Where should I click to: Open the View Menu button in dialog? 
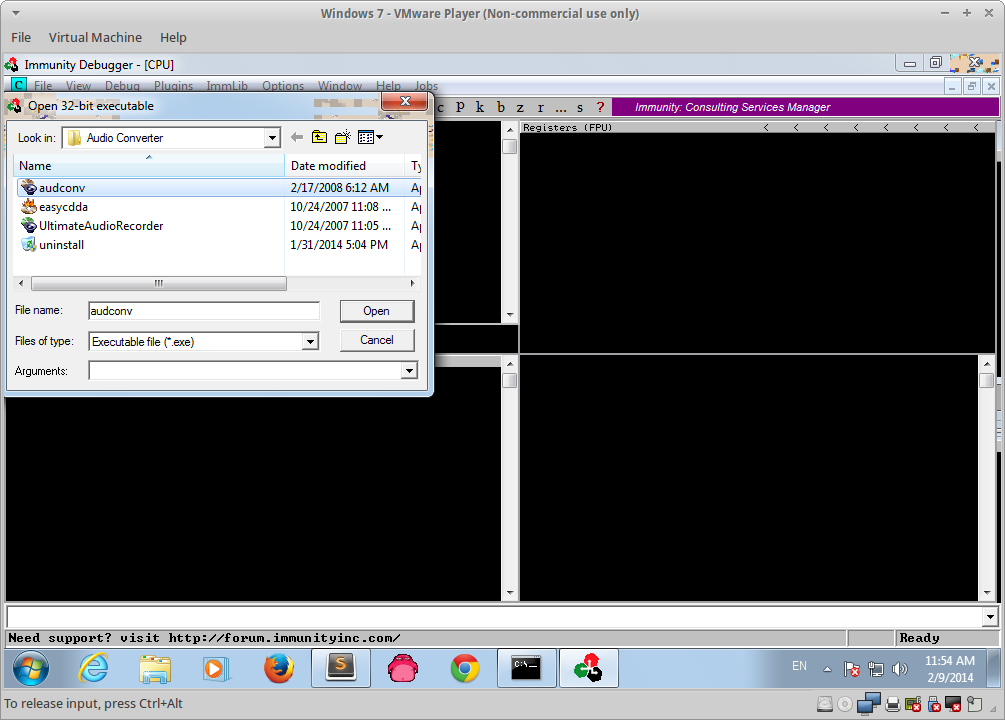pyautogui.click(x=370, y=137)
